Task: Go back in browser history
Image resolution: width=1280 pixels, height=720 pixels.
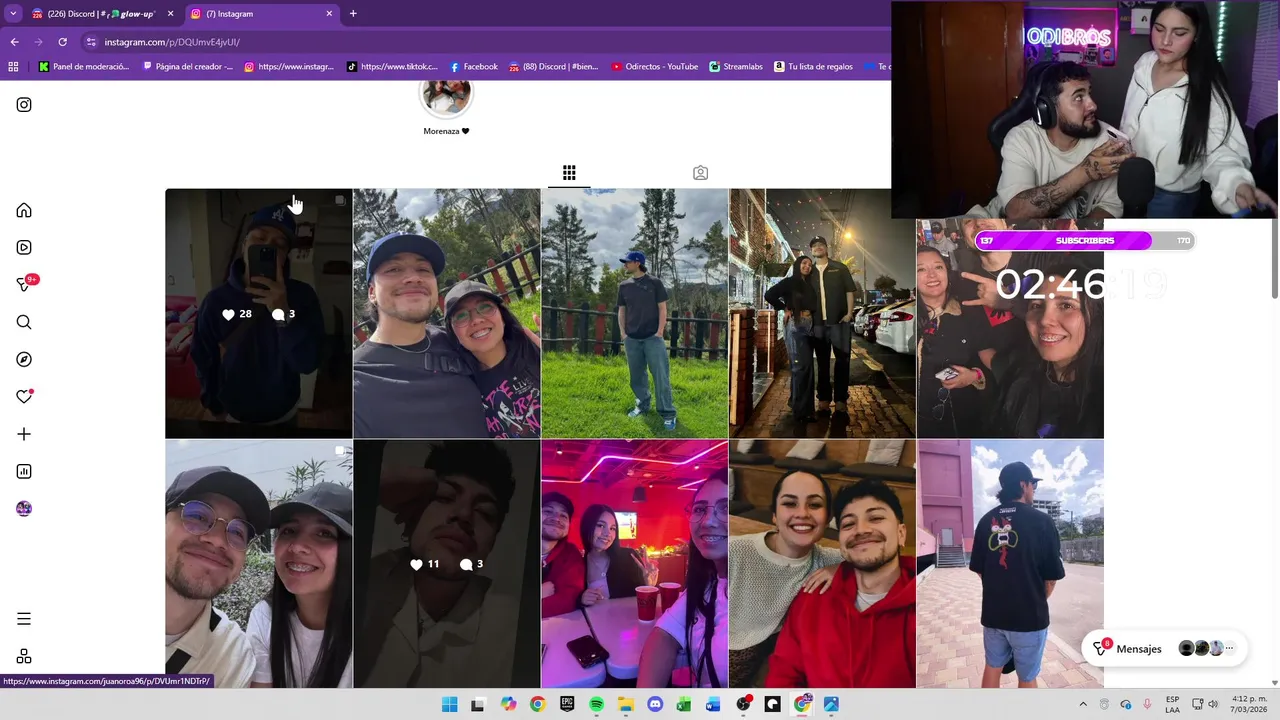Action: [14, 42]
